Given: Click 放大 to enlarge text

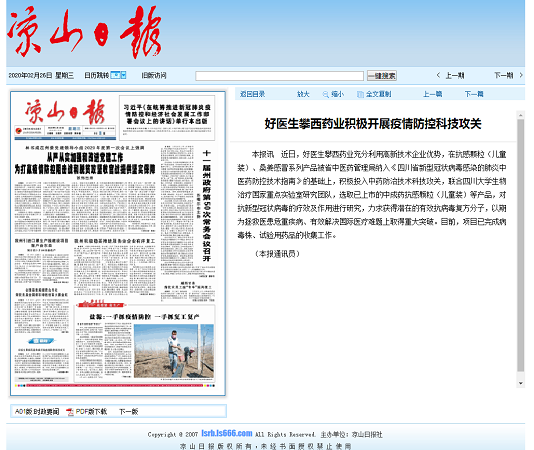Looking at the screenshot, I should (303, 94).
